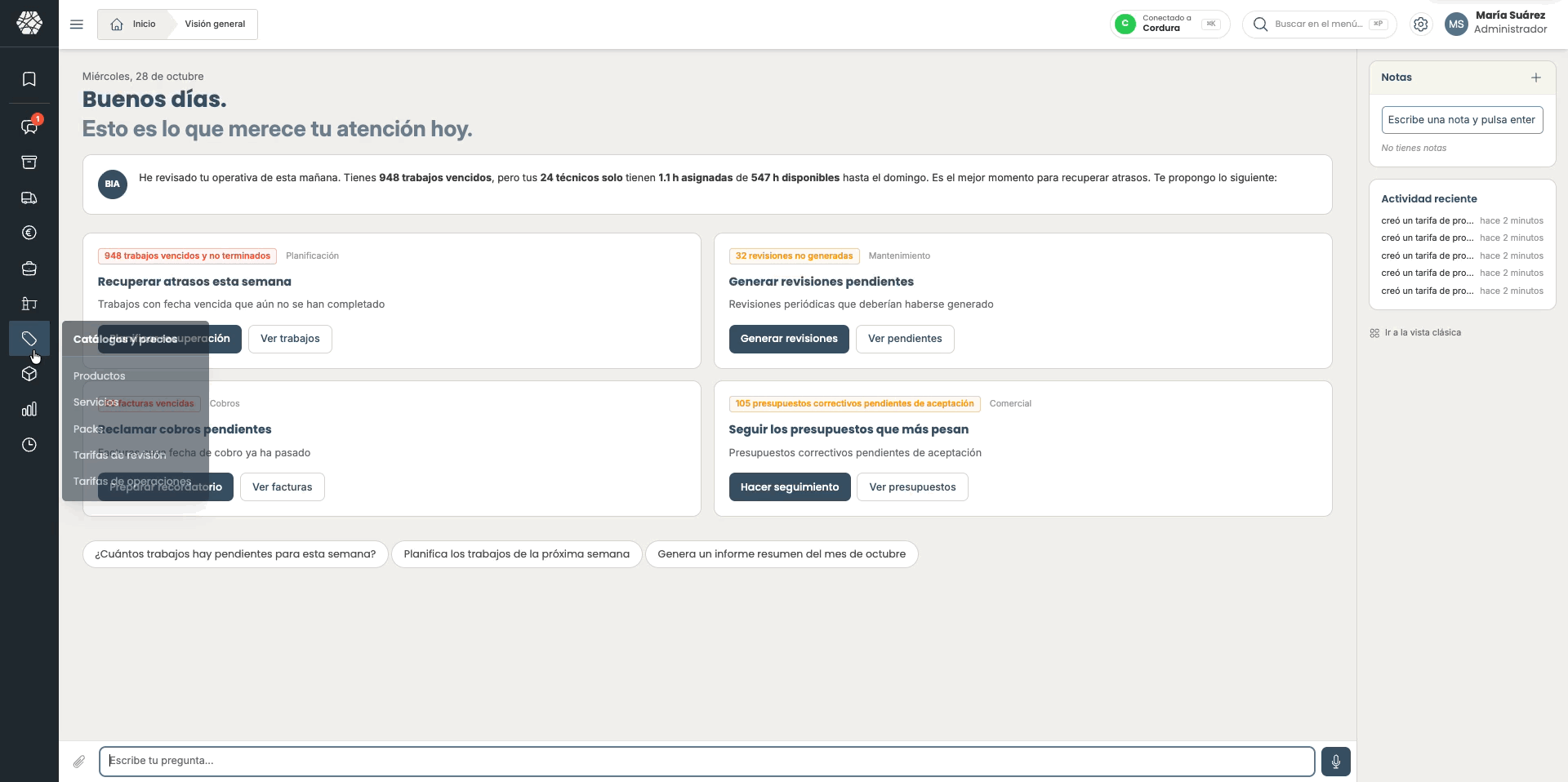Open the truck icon in the sidebar
The height and width of the screenshot is (782, 1568).
29,198
